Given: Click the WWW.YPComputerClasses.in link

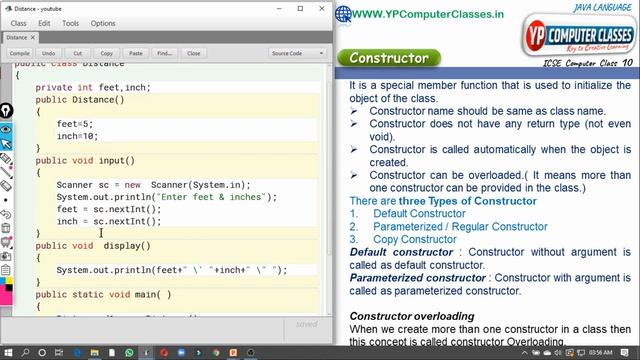Looking at the screenshot, I should (x=428, y=14).
